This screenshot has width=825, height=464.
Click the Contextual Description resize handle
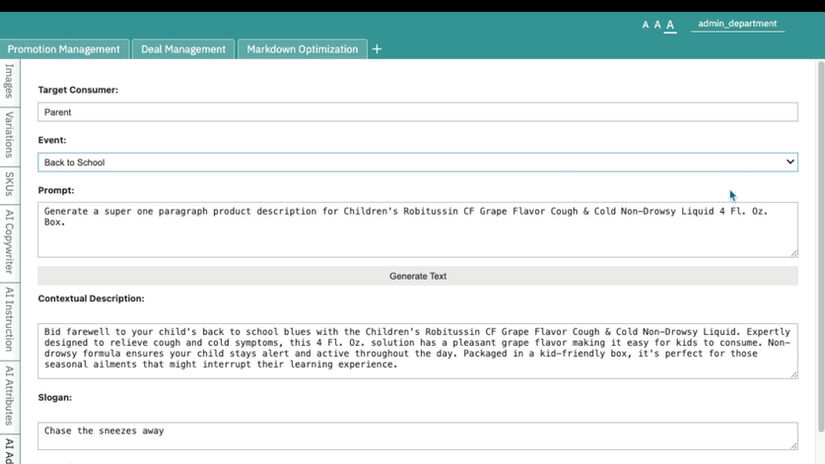coord(794,375)
